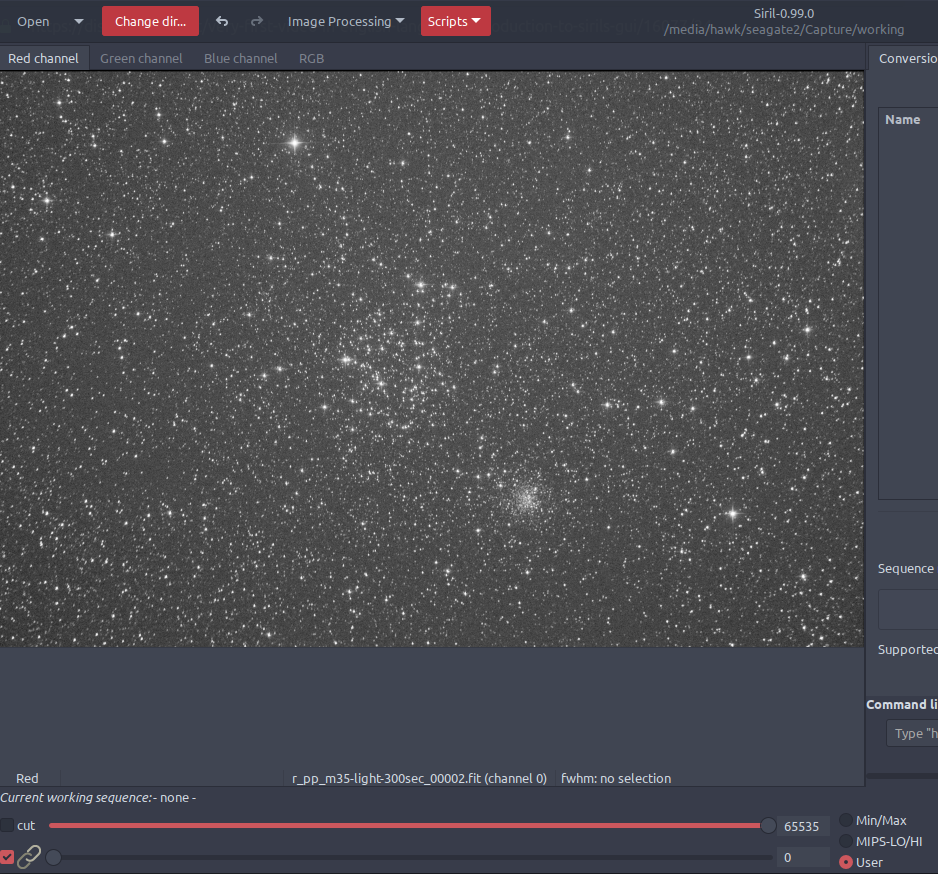938x874 pixels.
Task: Click the 65535 value field
Action: tap(802, 826)
